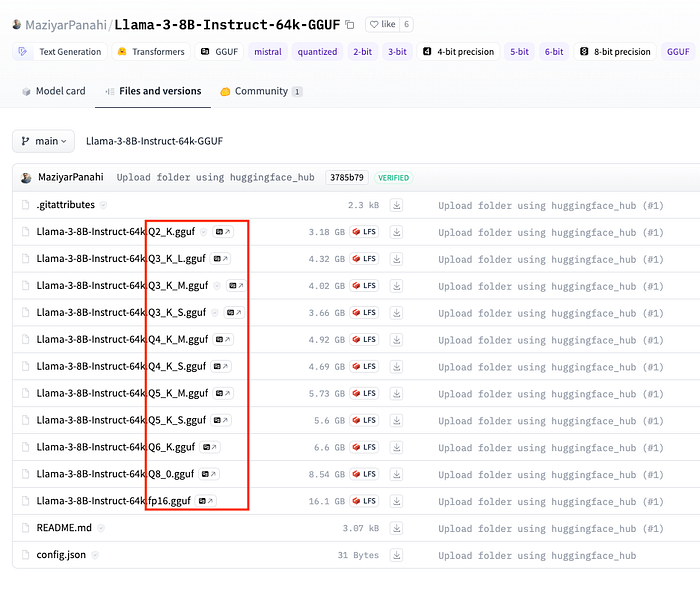700x595 pixels.
Task: Click the 6-bit tag
Action: coord(554,52)
